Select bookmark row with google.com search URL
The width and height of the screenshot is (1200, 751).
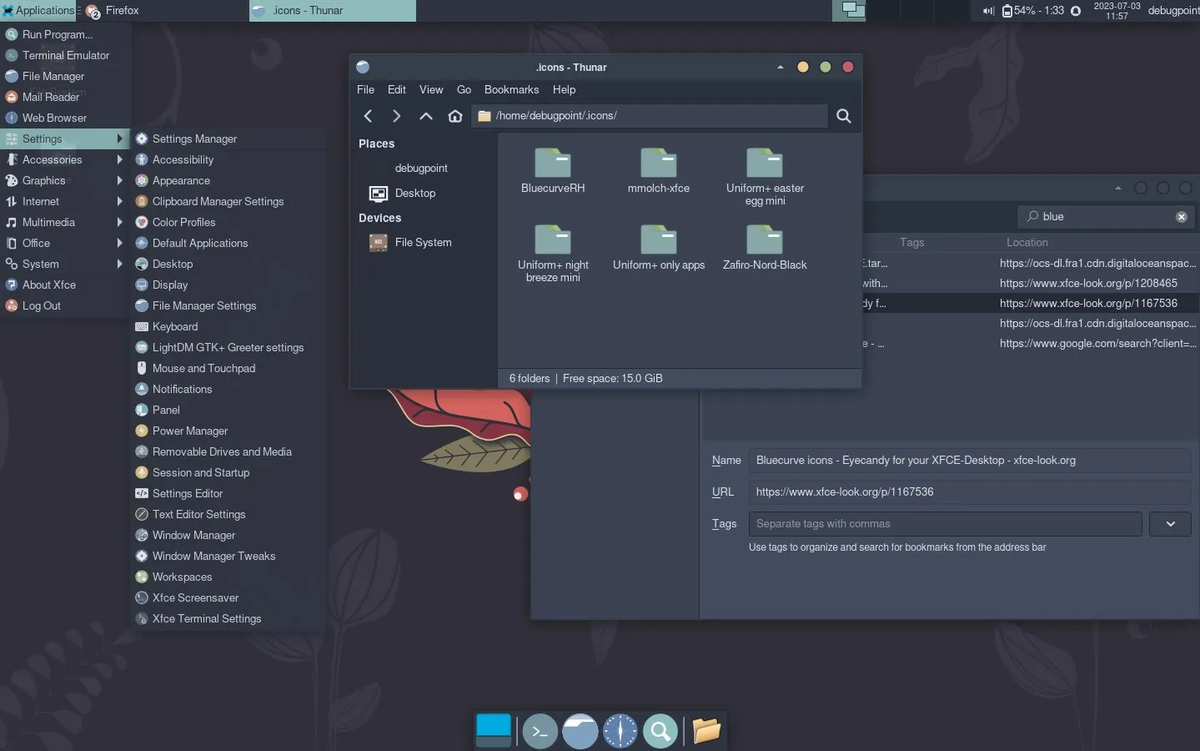tap(1030, 343)
